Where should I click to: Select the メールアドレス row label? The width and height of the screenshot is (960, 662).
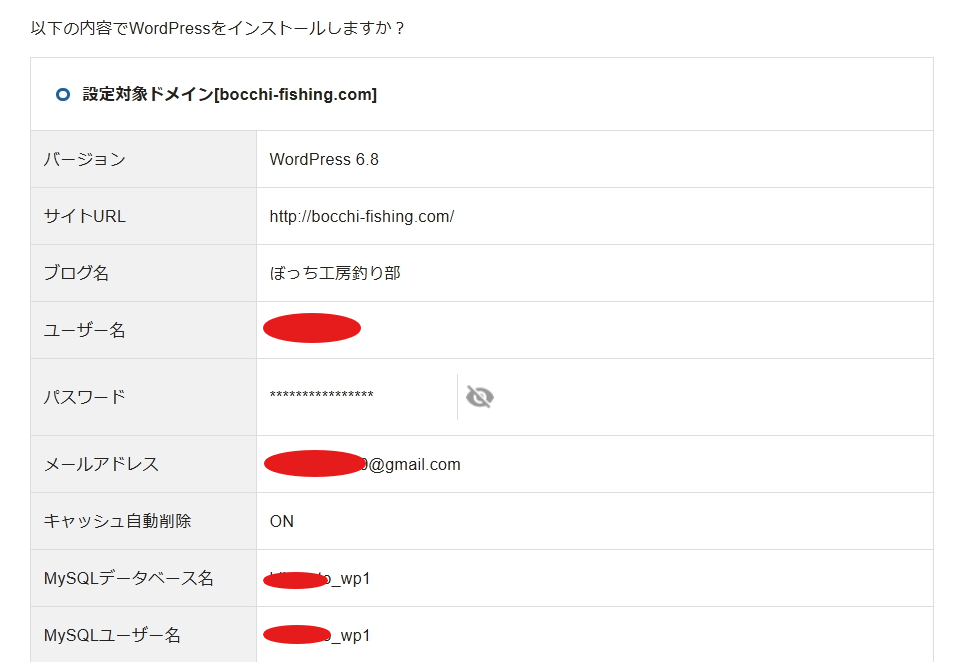101,465
